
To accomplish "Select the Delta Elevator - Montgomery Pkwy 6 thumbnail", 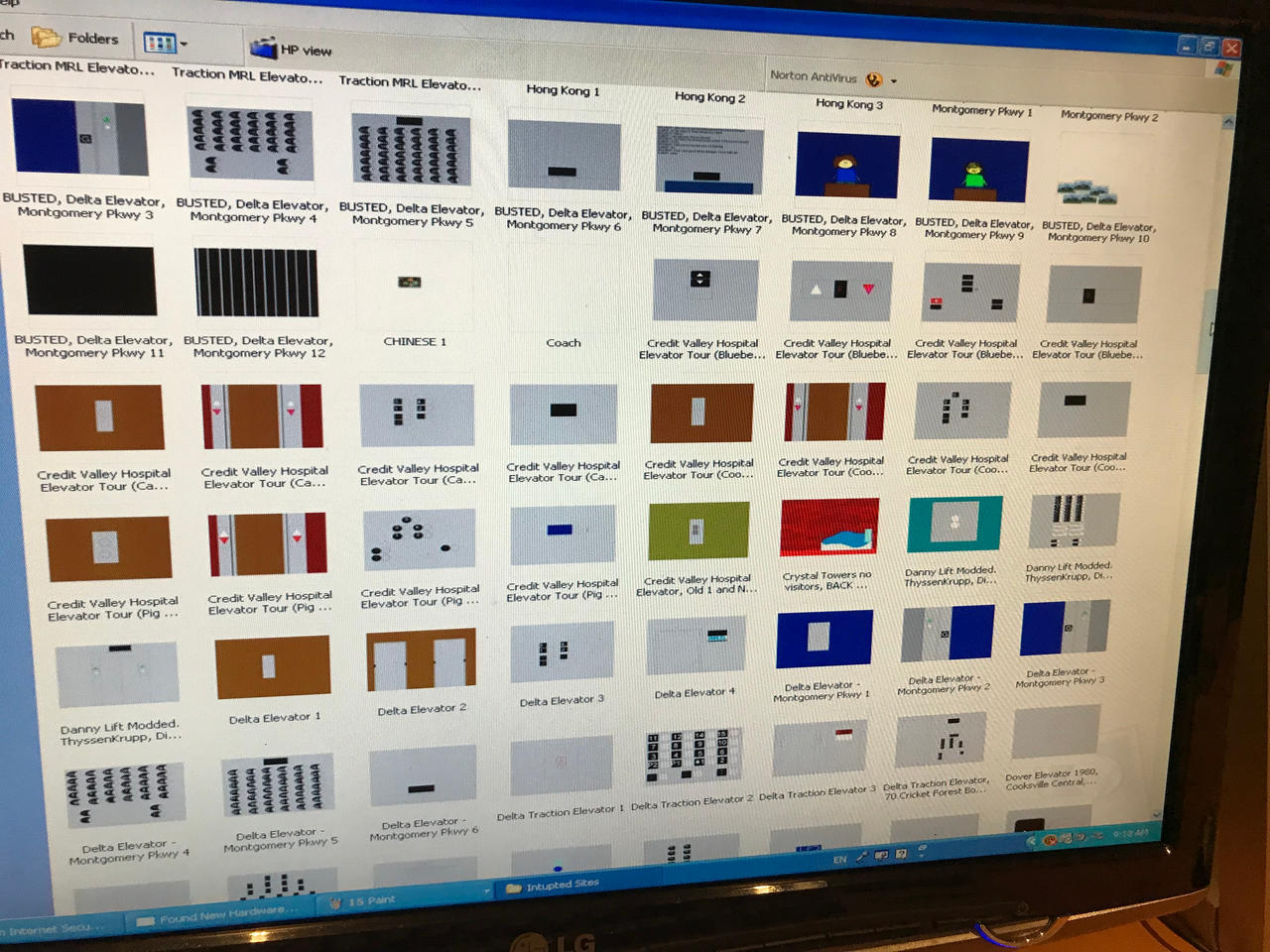I will click(423, 777).
